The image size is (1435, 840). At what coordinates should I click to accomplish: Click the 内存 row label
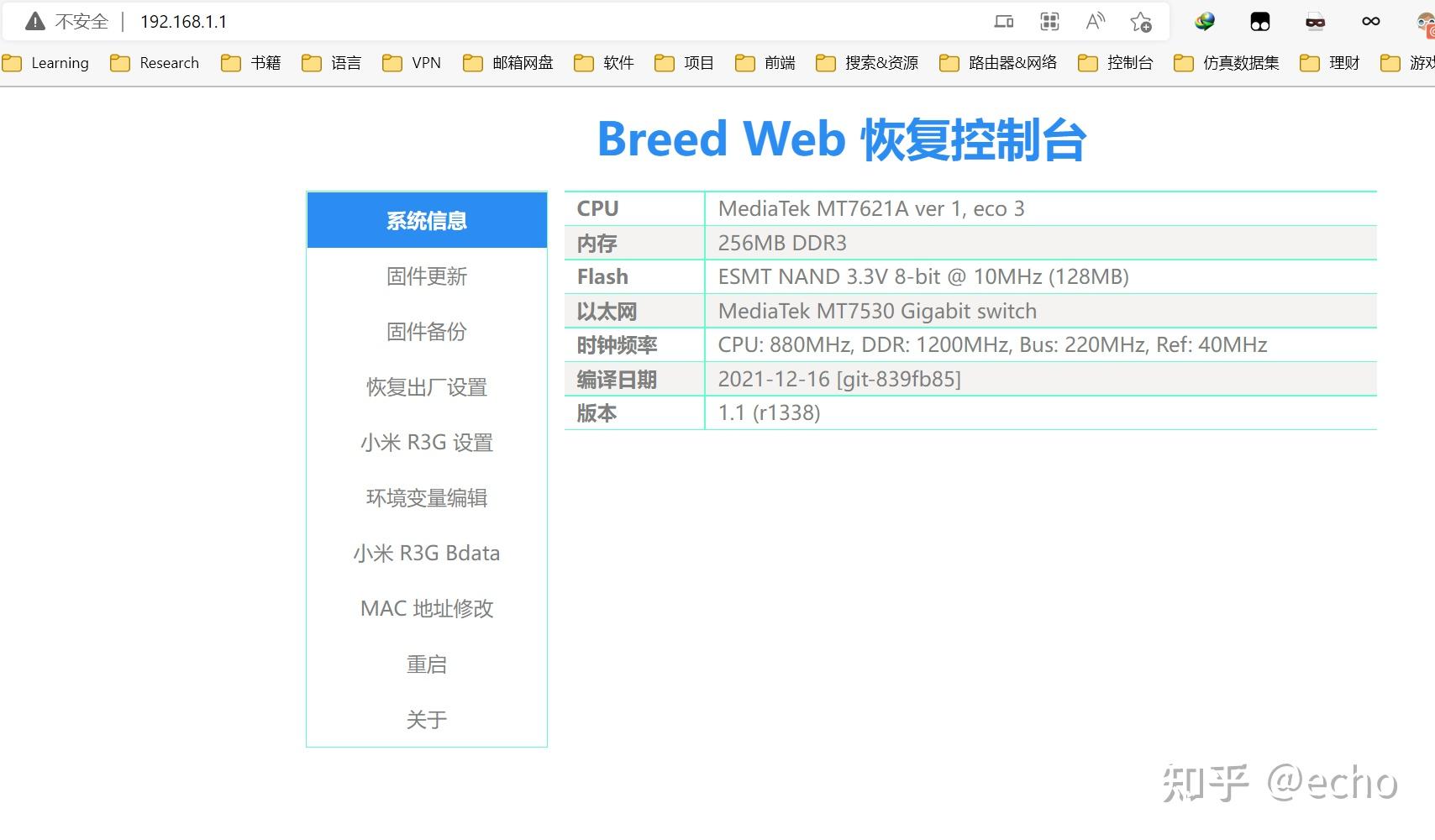(597, 244)
